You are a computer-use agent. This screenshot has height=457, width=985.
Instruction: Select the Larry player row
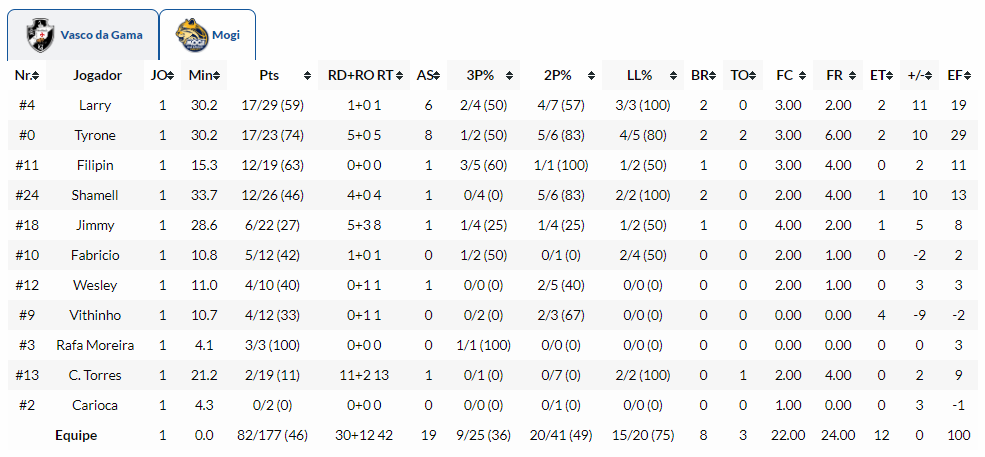(95, 105)
